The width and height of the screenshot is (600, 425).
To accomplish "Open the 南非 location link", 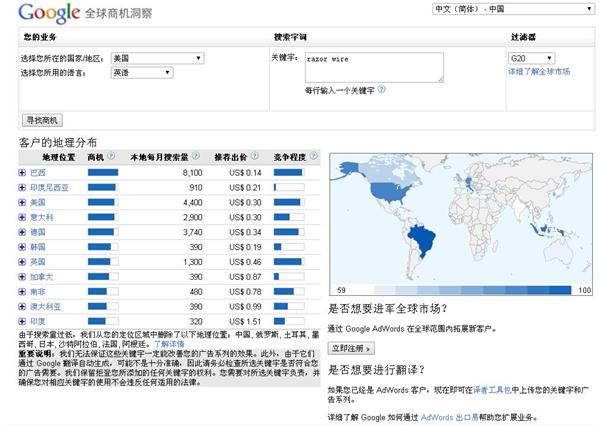I will coord(38,292).
